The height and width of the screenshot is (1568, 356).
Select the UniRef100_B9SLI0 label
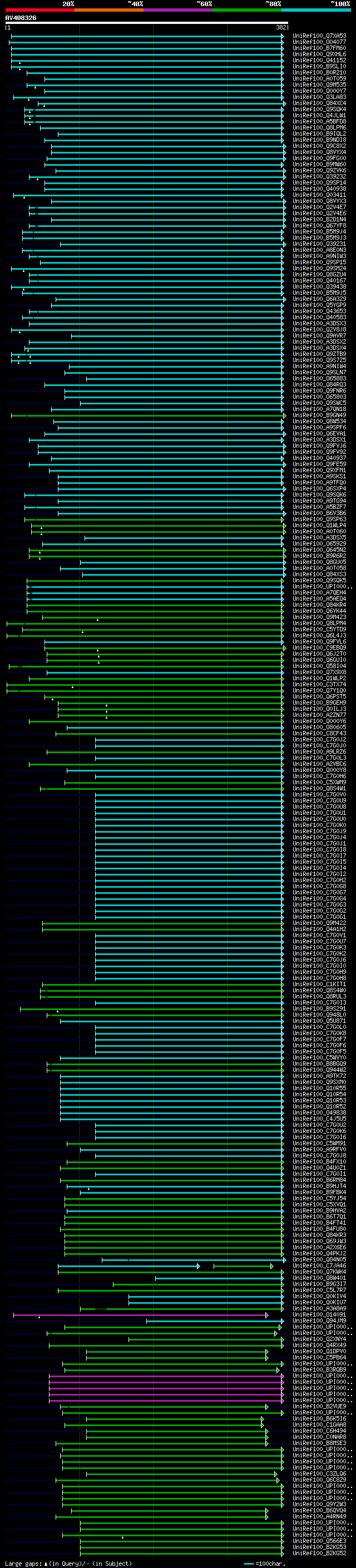(x=319, y=66)
